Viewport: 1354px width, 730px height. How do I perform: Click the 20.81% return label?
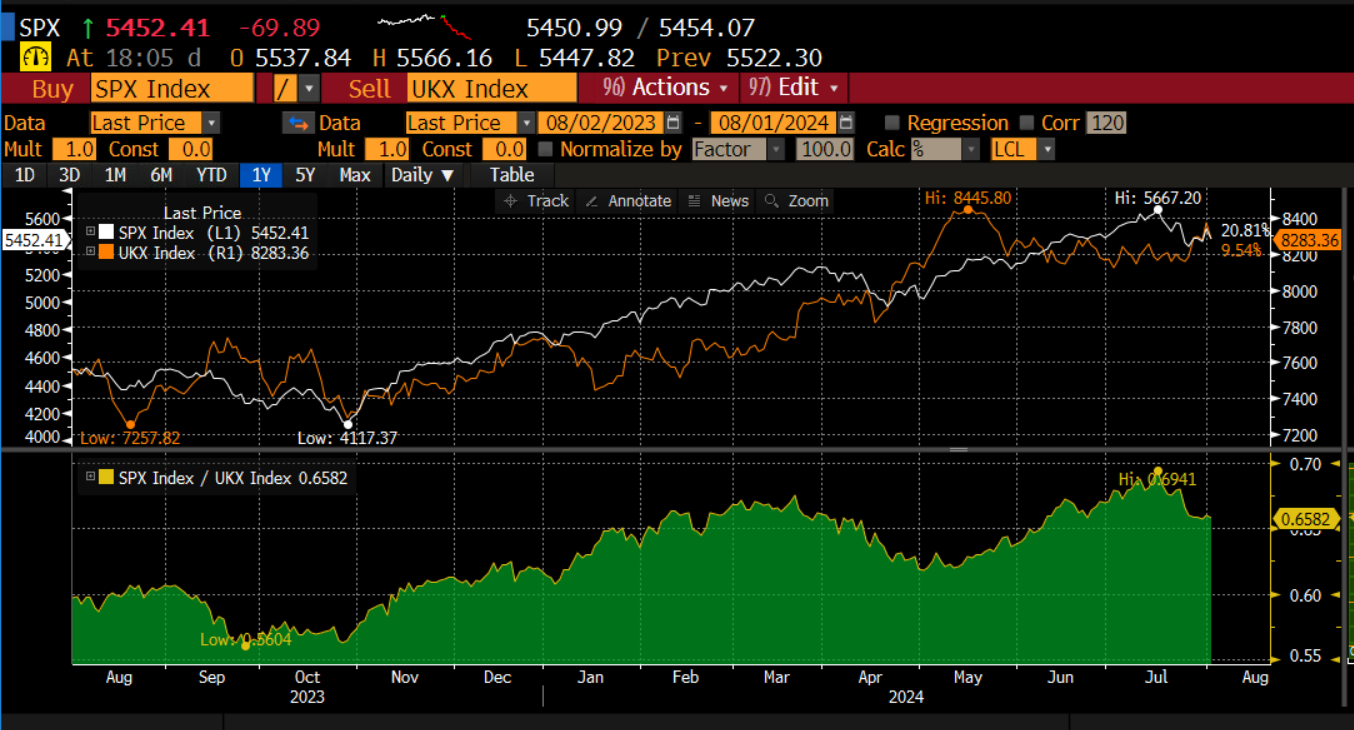pos(1245,230)
